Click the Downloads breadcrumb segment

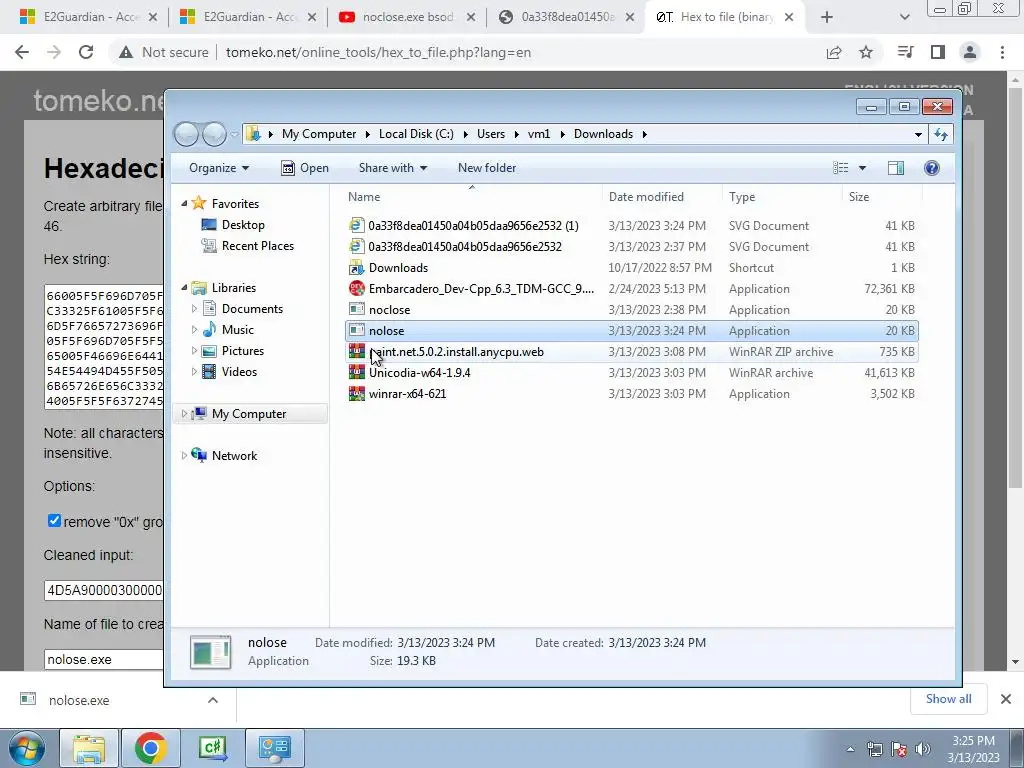click(x=603, y=134)
